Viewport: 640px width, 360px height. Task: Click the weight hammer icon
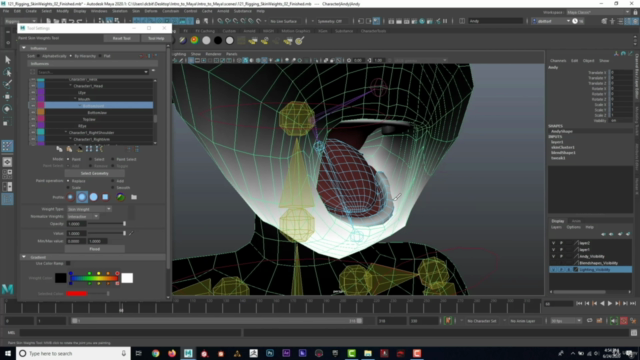[80, 149]
